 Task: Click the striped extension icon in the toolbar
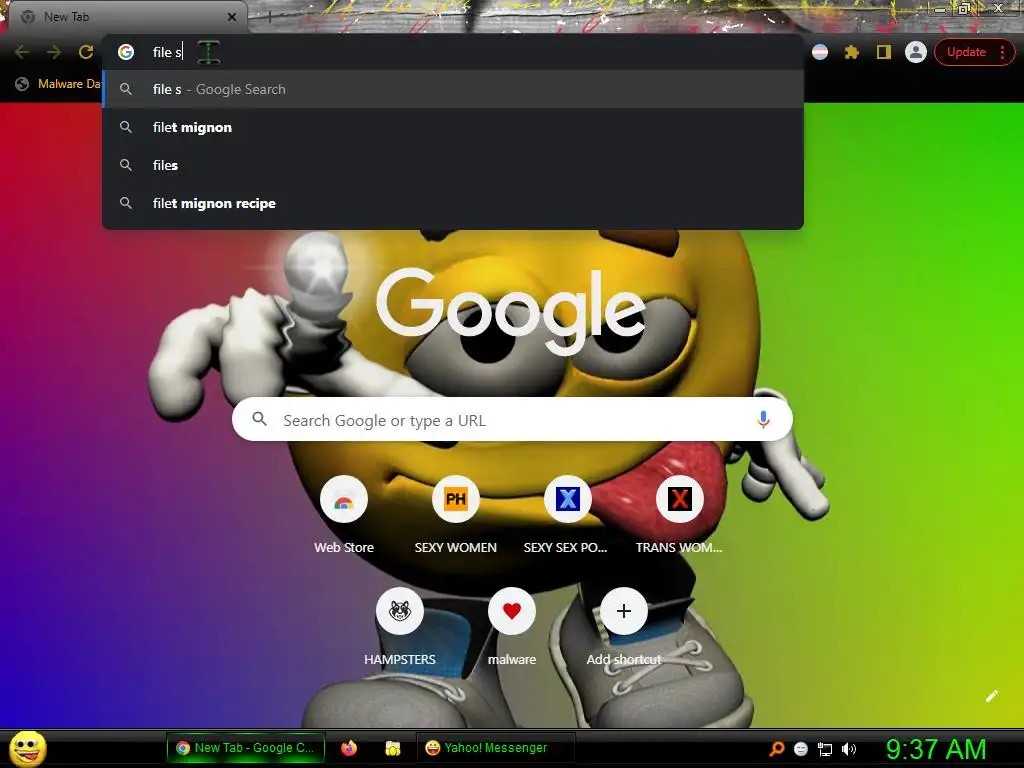pyautogui.click(x=820, y=52)
